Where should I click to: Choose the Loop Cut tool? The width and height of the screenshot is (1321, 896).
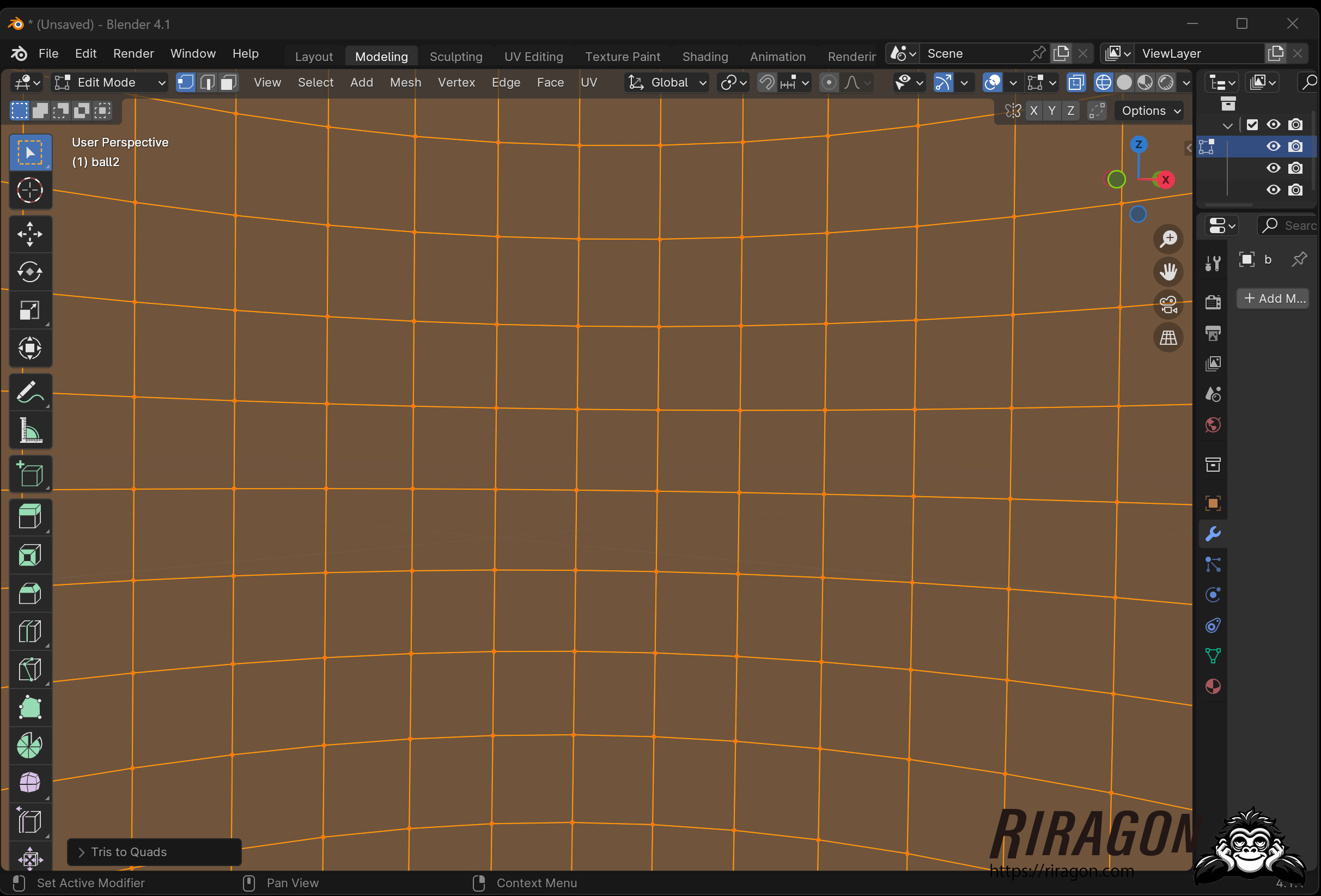(29, 631)
